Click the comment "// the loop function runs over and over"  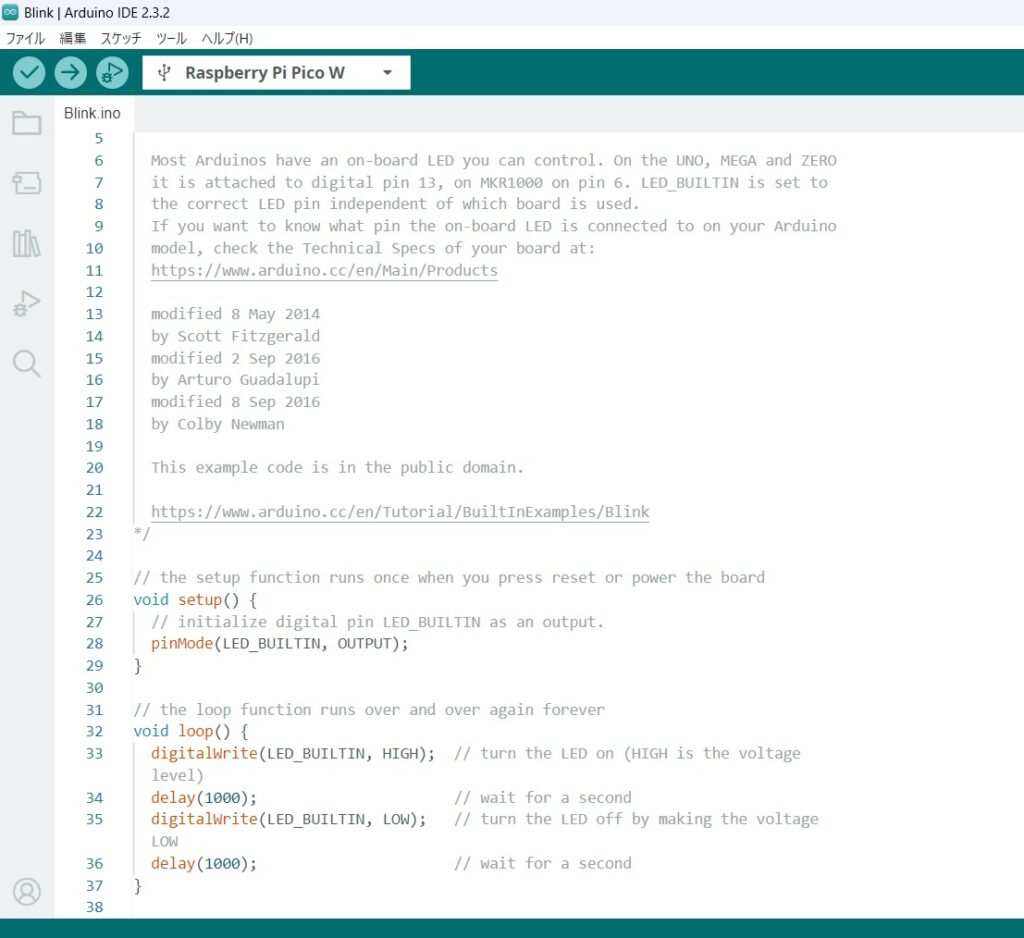click(x=369, y=709)
